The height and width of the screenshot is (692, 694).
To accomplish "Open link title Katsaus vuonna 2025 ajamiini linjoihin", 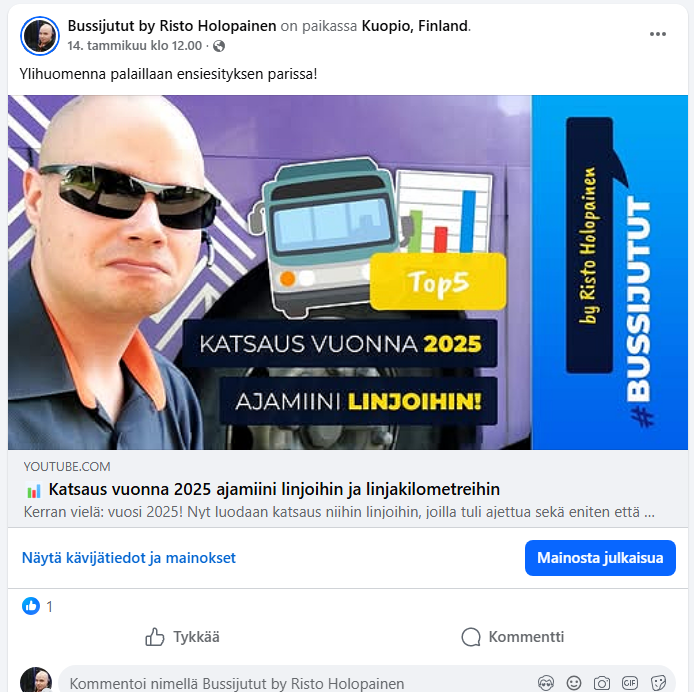I will [x=274, y=489].
